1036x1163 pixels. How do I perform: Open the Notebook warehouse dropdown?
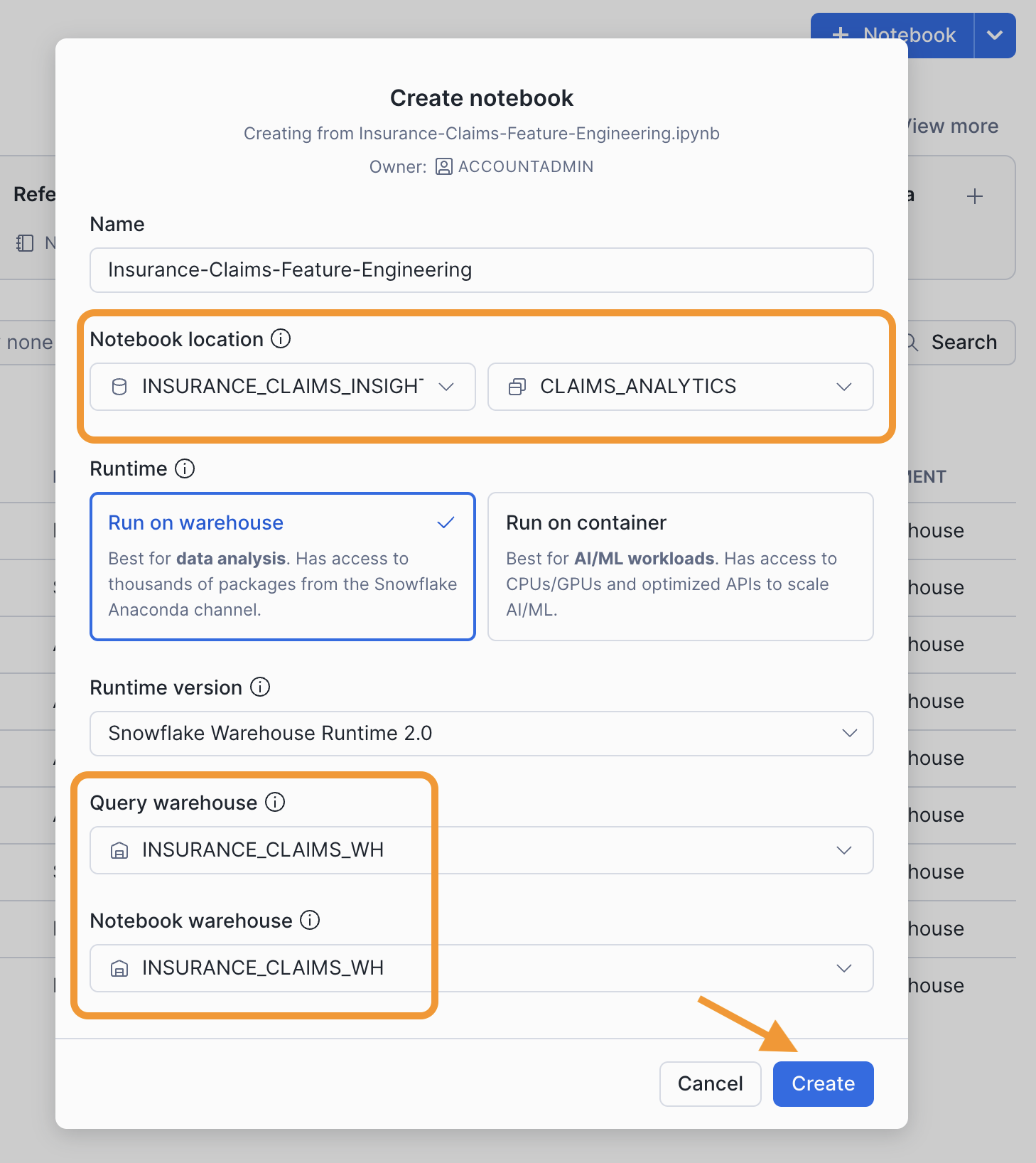(844, 968)
